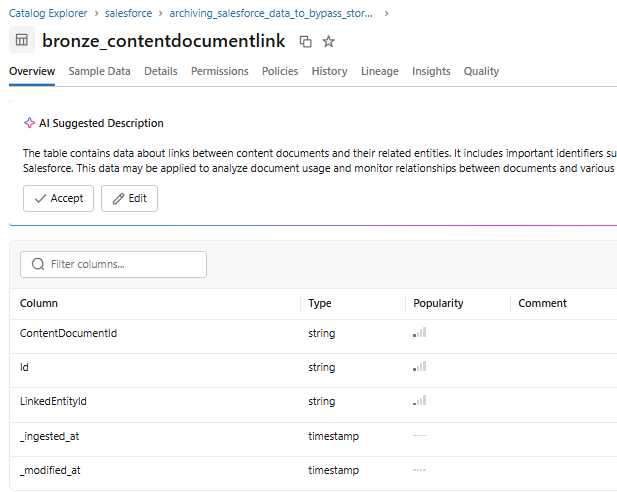Screen dimensions: 617x492
Task: Open the Lineage tab
Action: [x=380, y=71]
